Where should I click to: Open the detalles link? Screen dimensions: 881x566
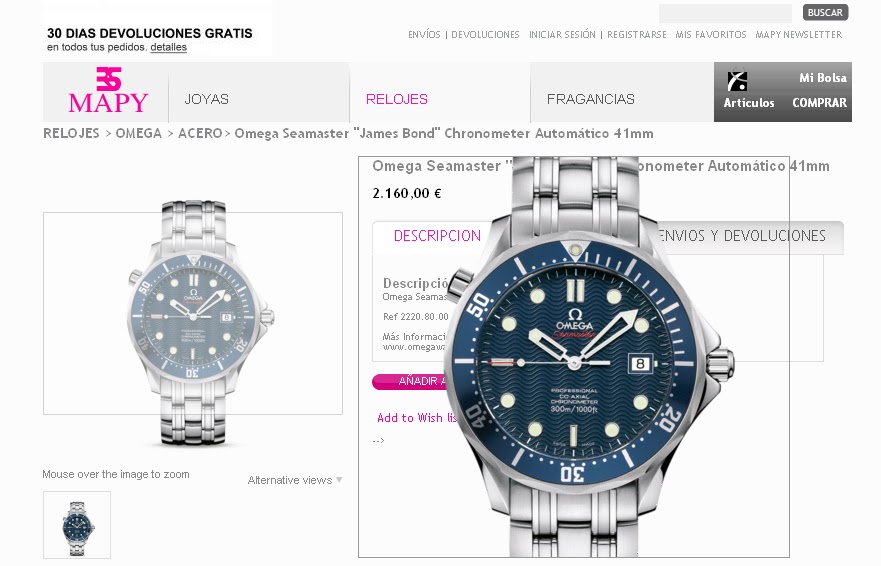tap(169, 47)
